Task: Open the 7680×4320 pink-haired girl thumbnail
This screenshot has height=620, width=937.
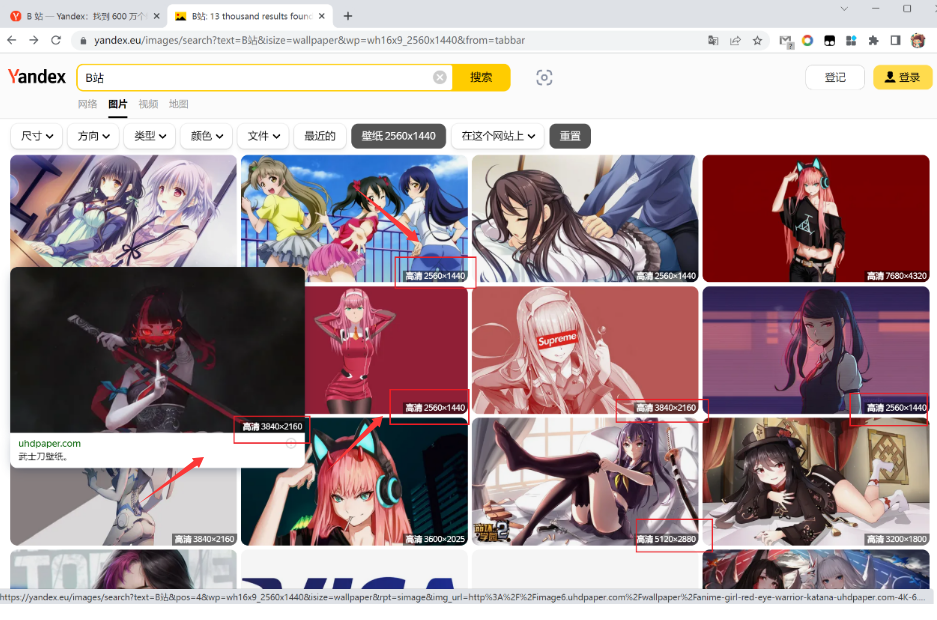Action: pos(816,219)
